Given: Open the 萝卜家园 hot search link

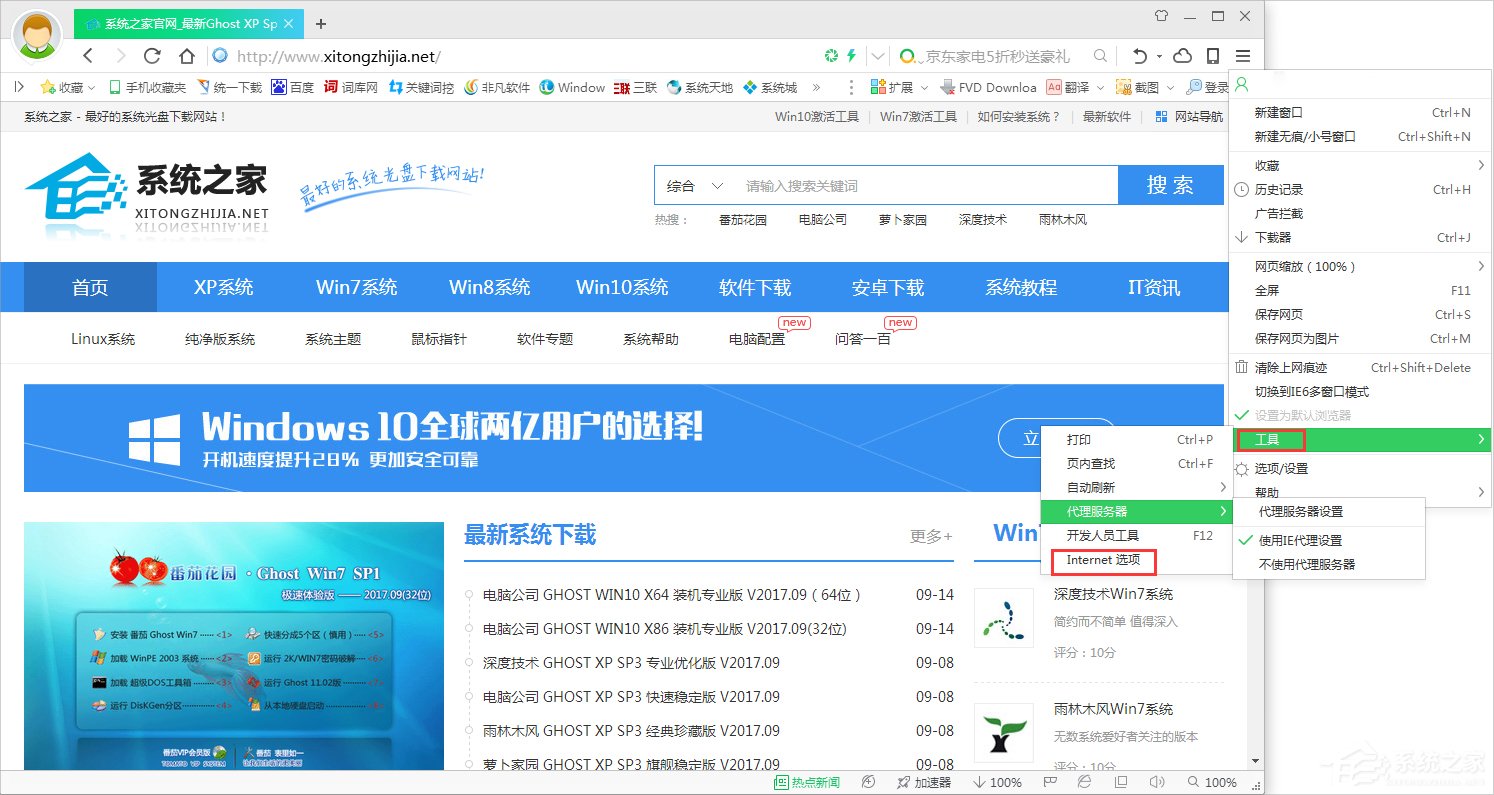Looking at the screenshot, I should click(901, 219).
